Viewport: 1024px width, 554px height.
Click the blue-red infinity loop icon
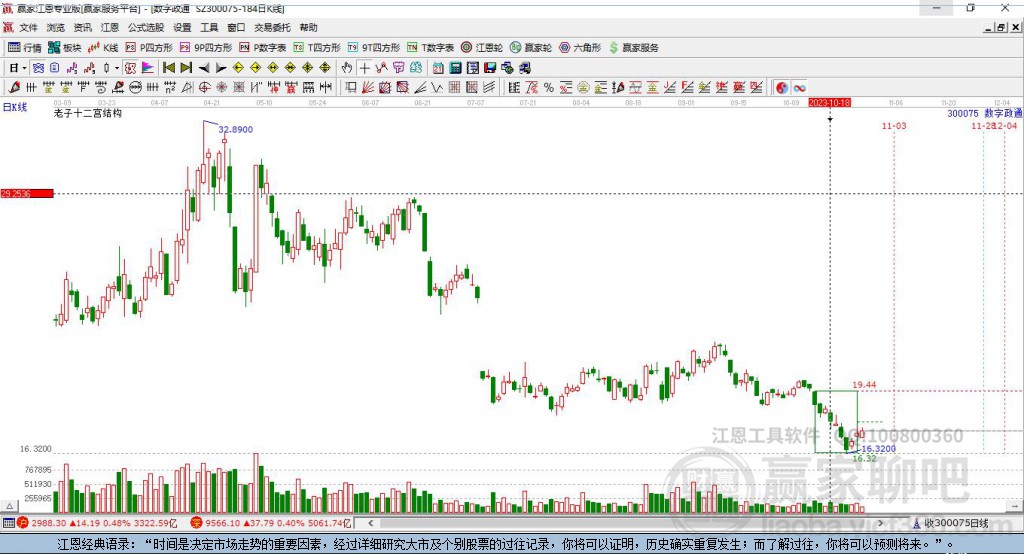point(799,88)
